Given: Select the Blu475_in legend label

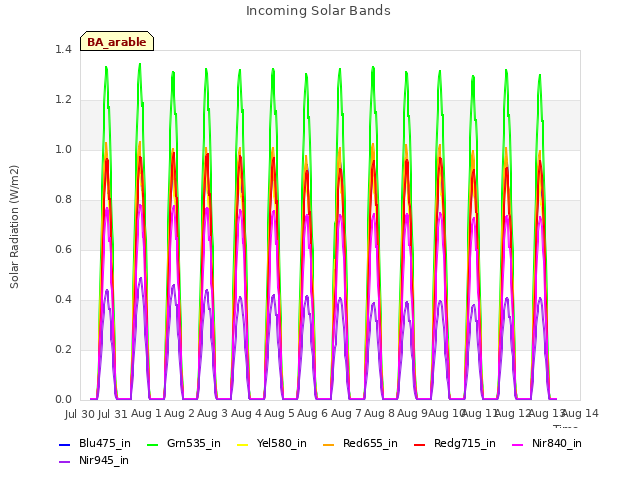Looking at the screenshot, I should [x=105, y=444].
